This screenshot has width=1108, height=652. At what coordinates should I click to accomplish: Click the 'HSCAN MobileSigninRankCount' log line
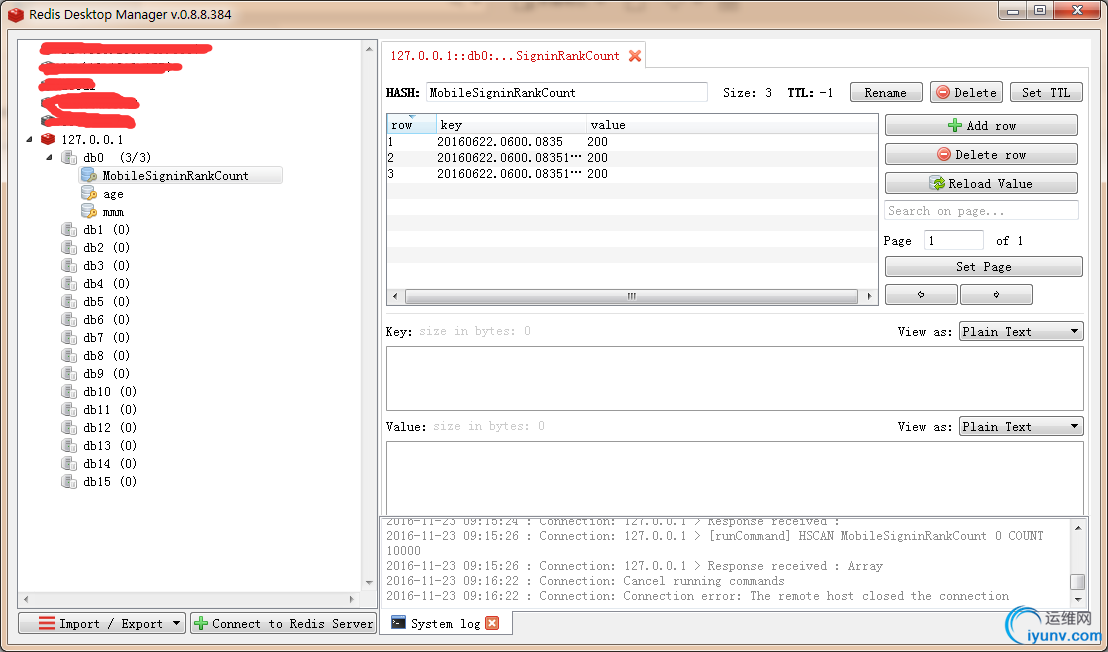[714, 543]
